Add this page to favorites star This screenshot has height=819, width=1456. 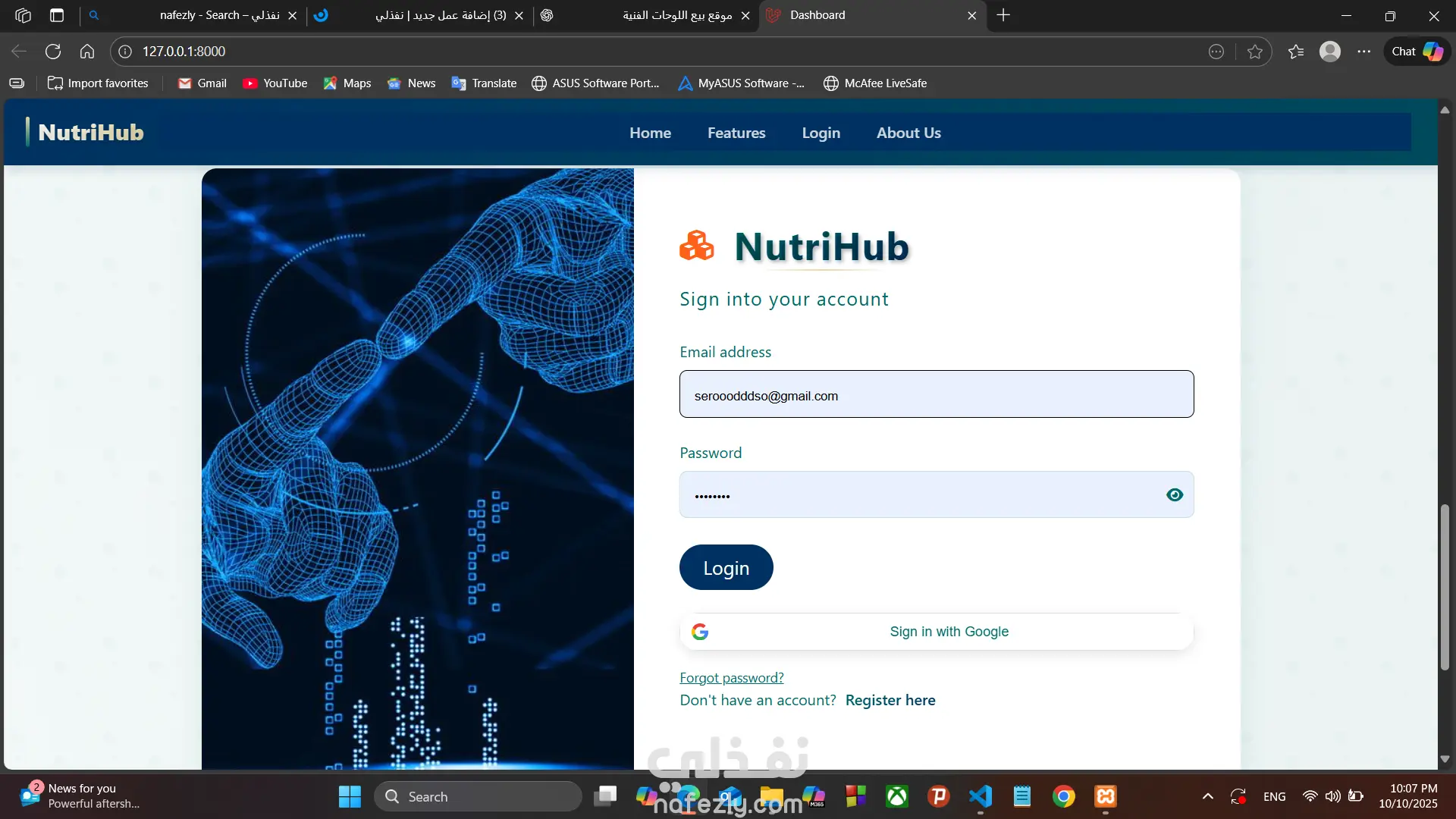(x=1255, y=52)
